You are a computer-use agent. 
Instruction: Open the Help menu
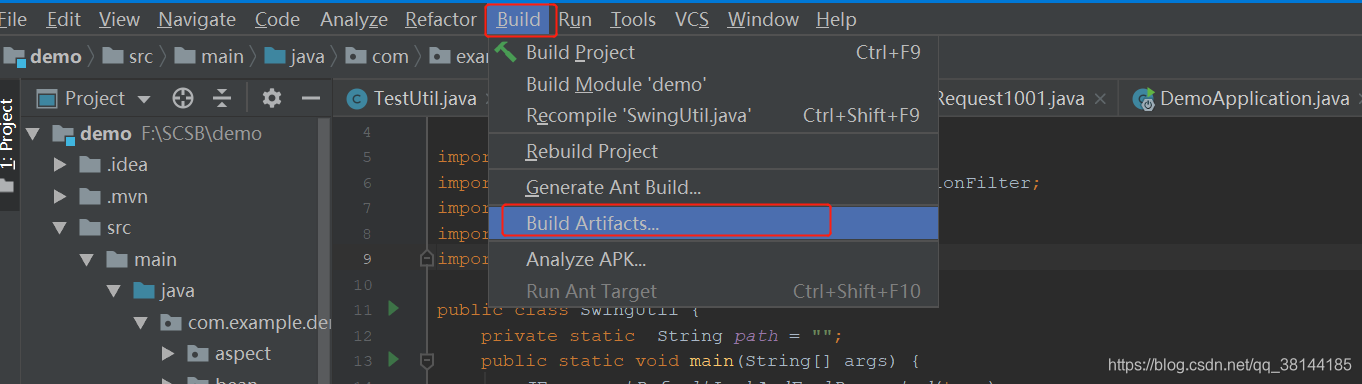pyautogui.click(x=836, y=19)
